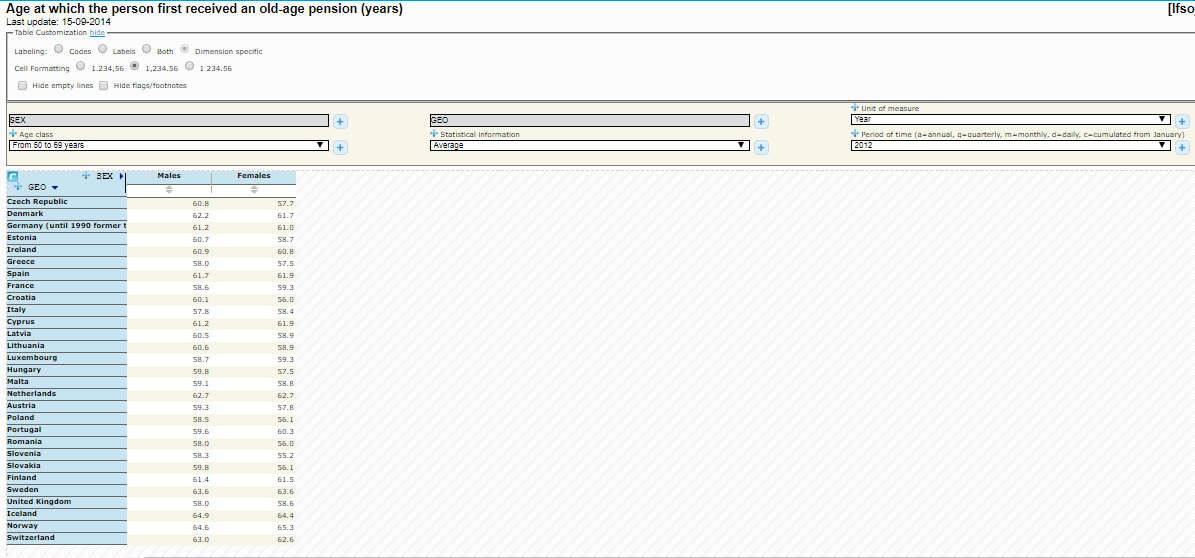
Task: Click the plus button next to Age class dropdown
Action: click(x=340, y=148)
